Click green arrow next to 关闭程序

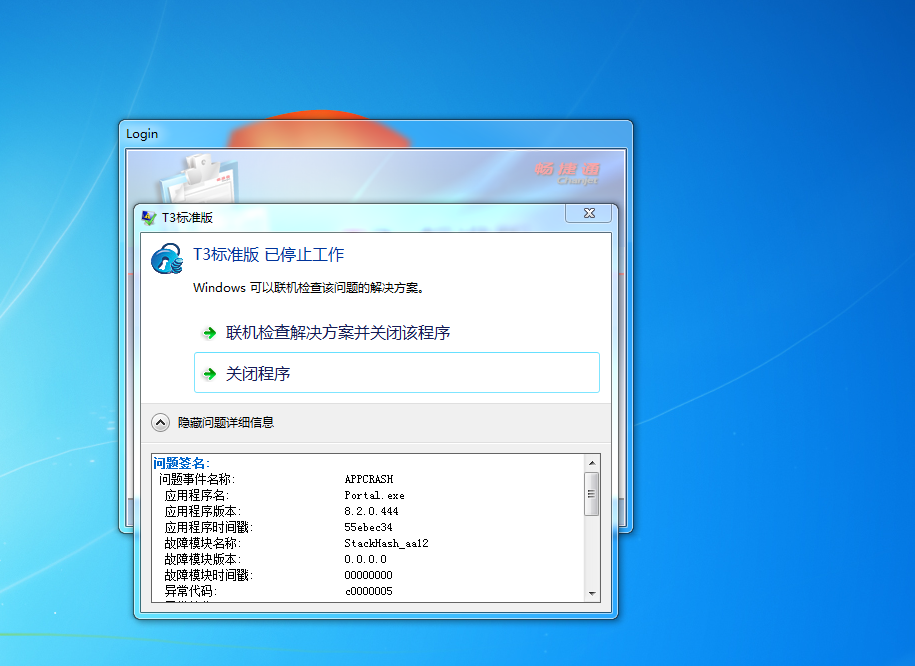click(x=209, y=374)
